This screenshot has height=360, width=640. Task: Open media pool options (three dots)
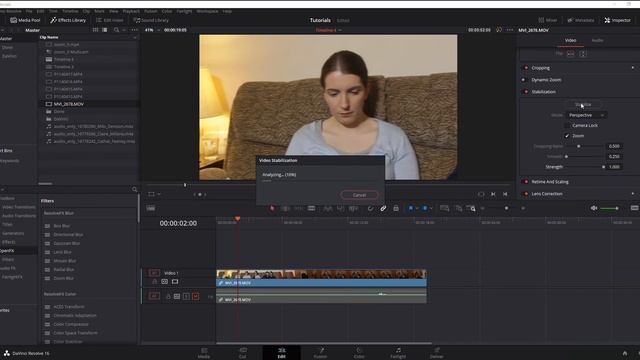coord(134,30)
